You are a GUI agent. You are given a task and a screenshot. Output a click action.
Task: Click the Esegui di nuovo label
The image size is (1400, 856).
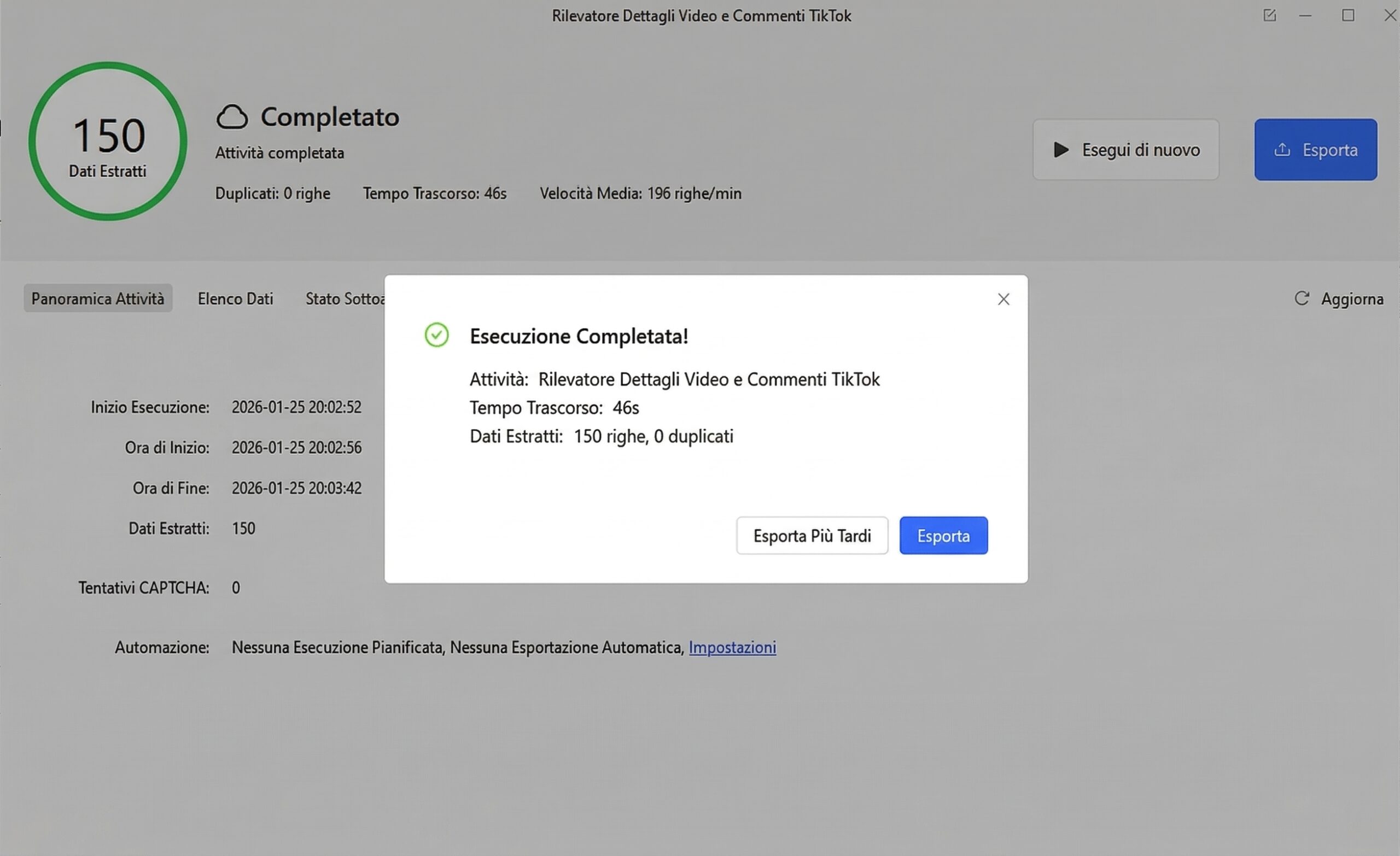(x=1140, y=150)
